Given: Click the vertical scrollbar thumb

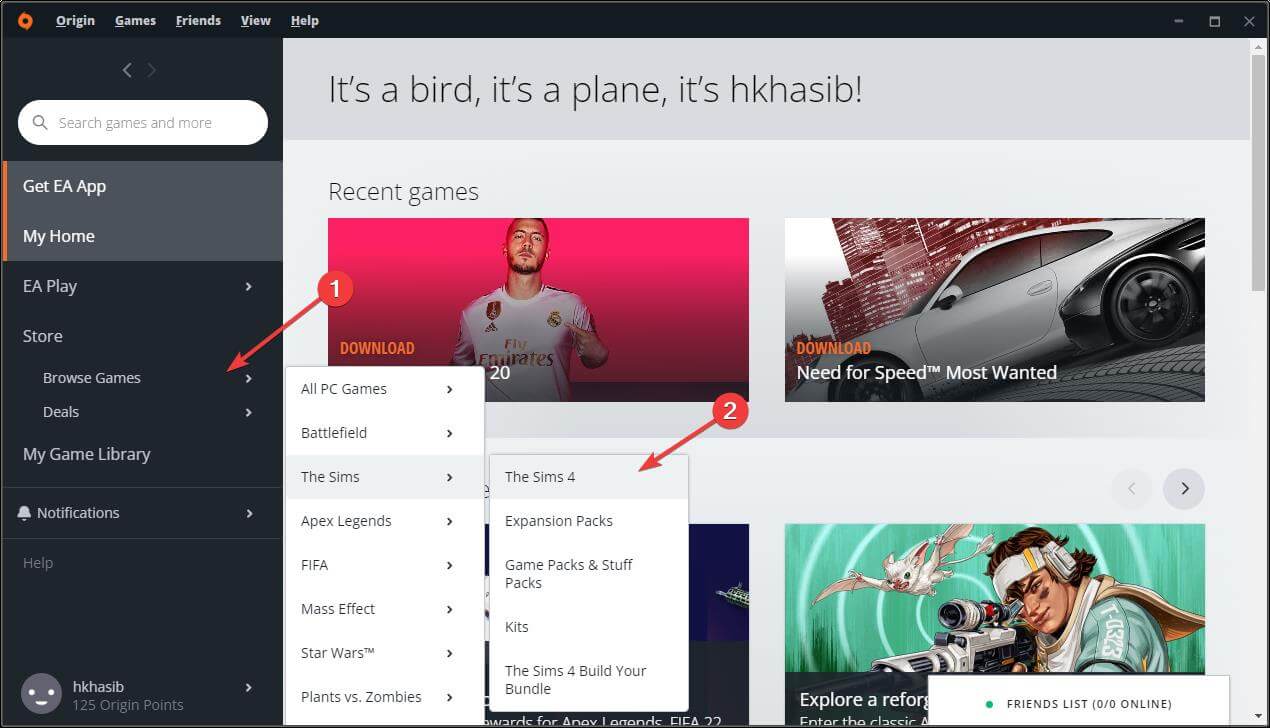Looking at the screenshot, I should 1258,172.
